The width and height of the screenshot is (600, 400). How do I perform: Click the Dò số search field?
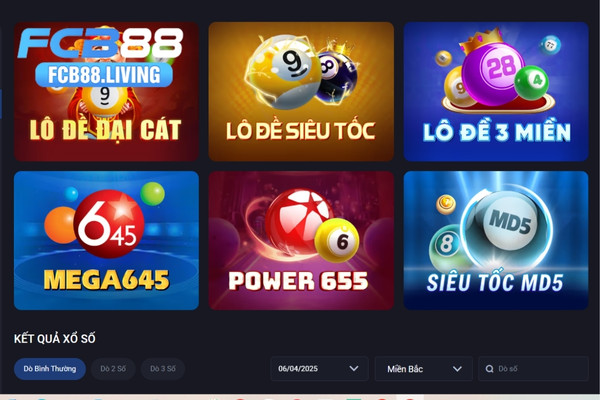coord(533,369)
